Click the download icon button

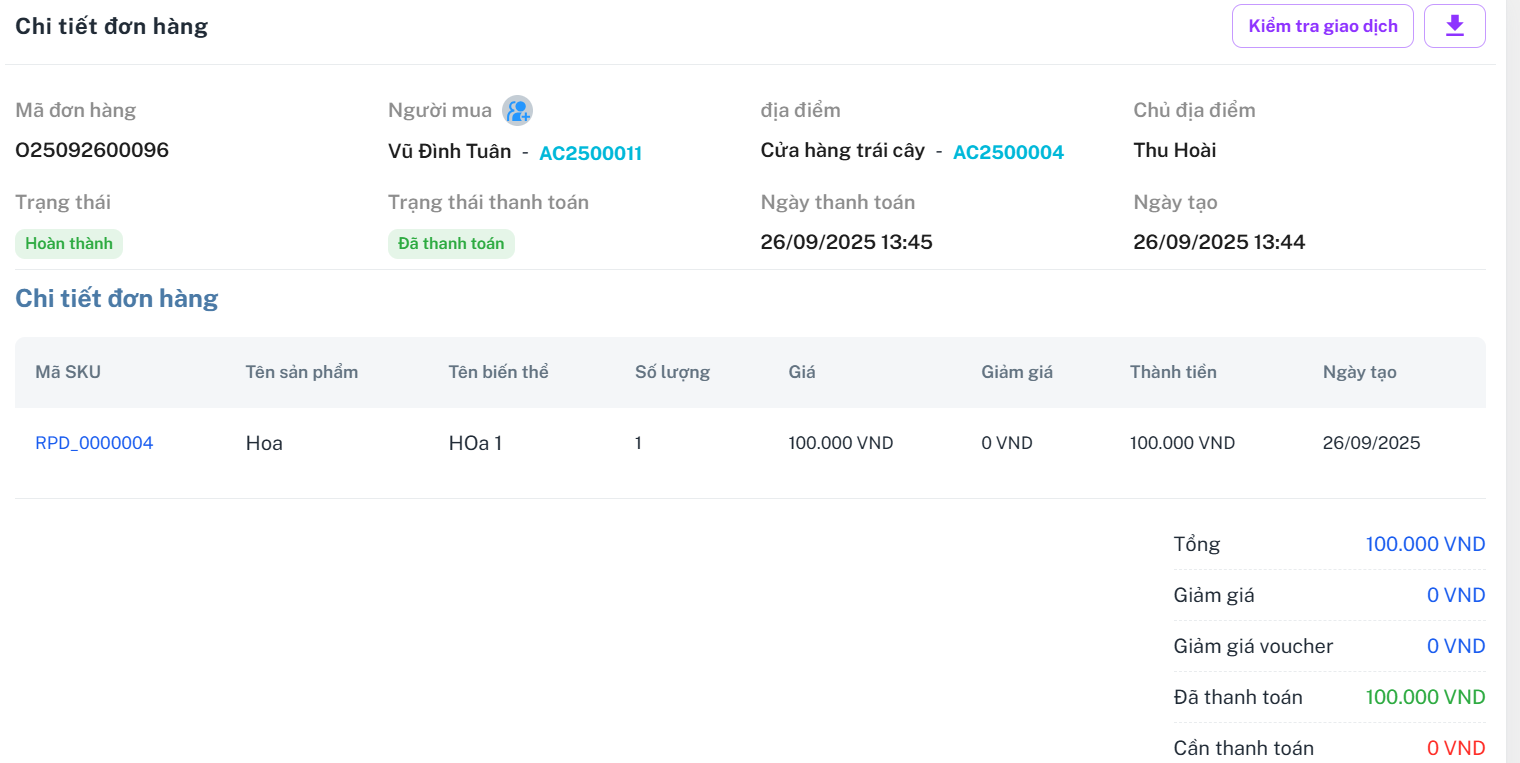pos(1454,26)
